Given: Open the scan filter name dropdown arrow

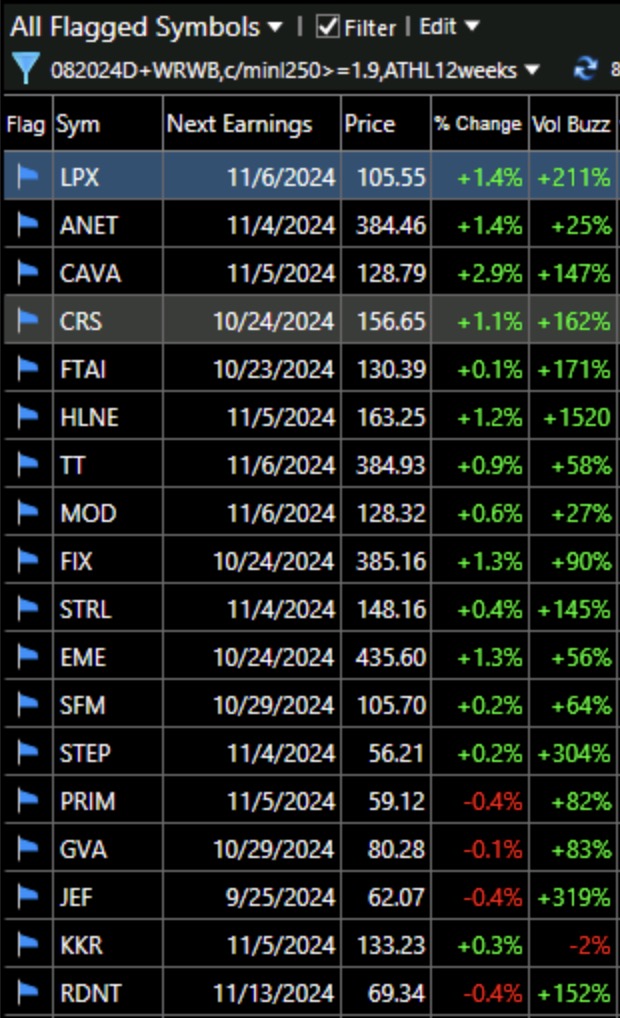Looking at the screenshot, I should pos(532,70).
